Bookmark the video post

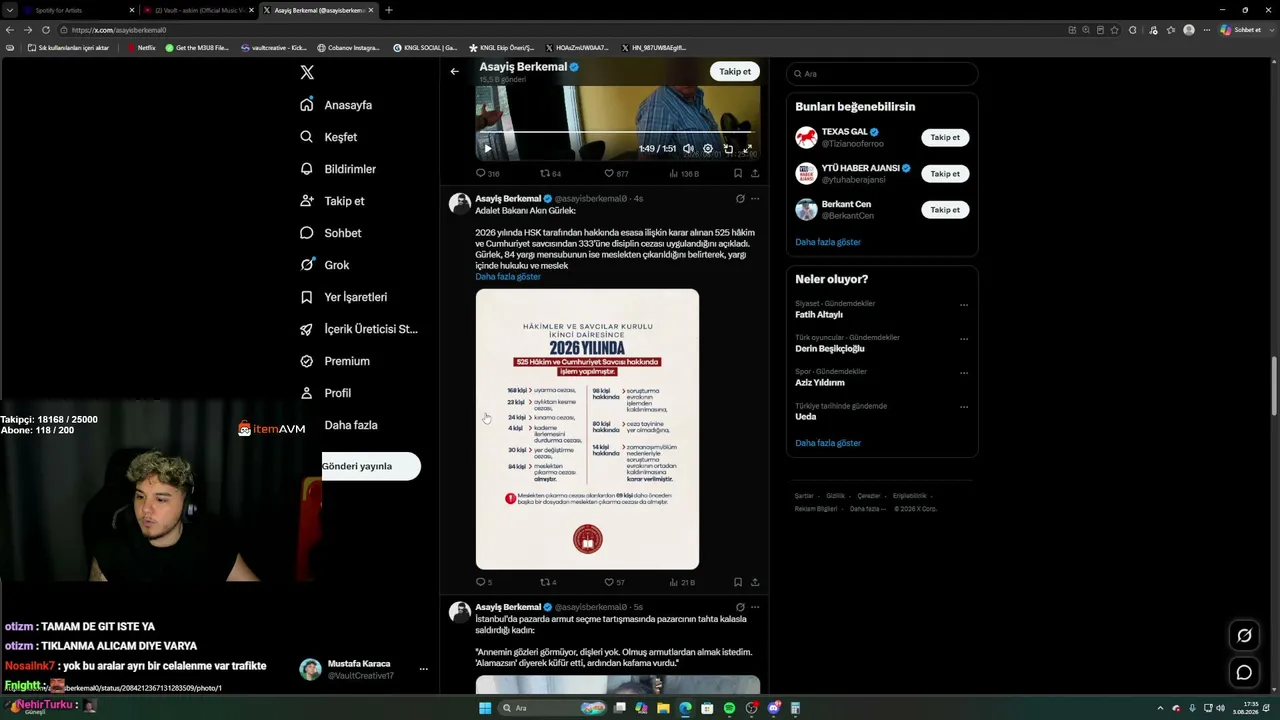(x=738, y=173)
